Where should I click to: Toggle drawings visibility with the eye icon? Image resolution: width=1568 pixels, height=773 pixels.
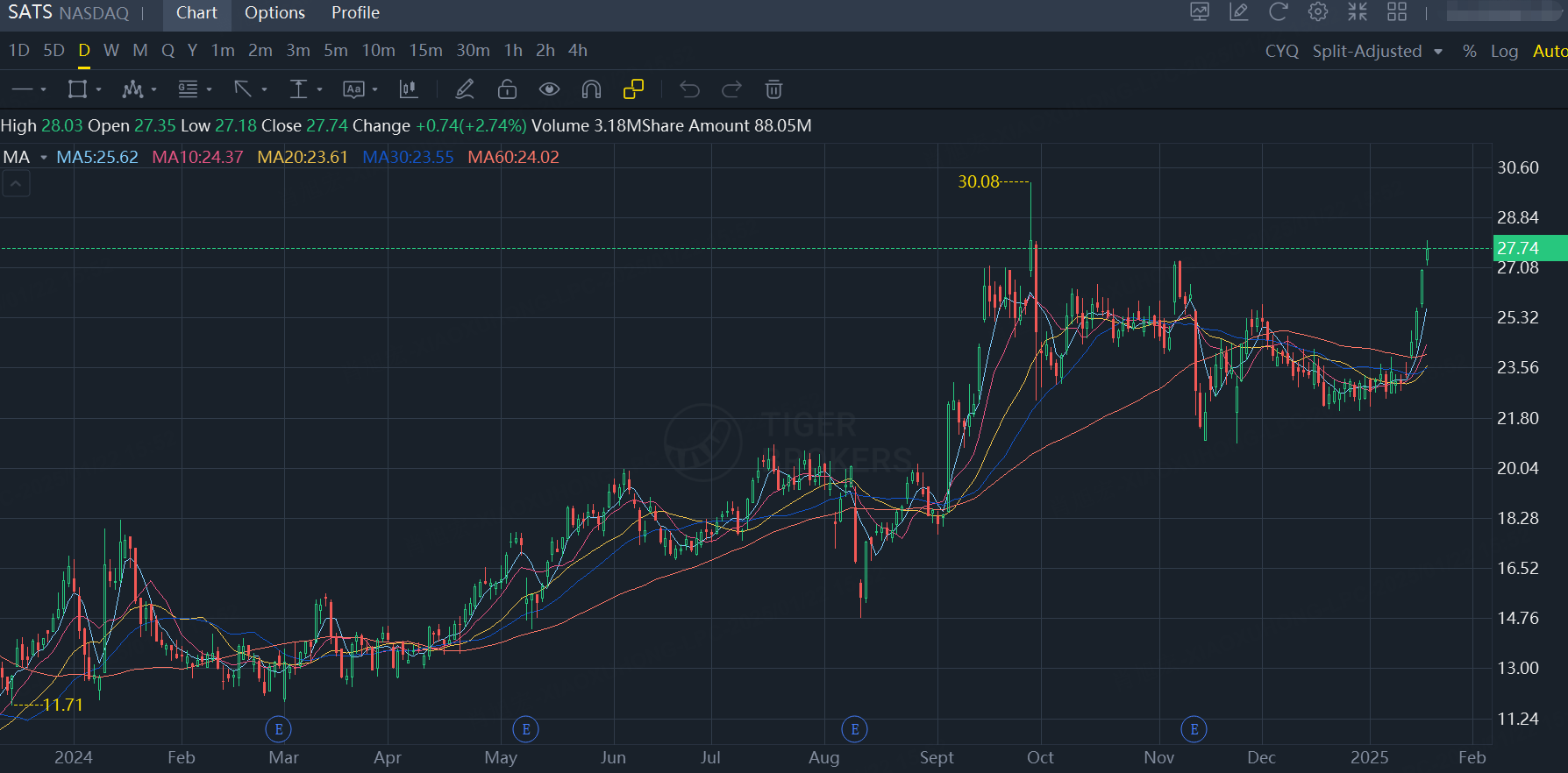[549, 89]
